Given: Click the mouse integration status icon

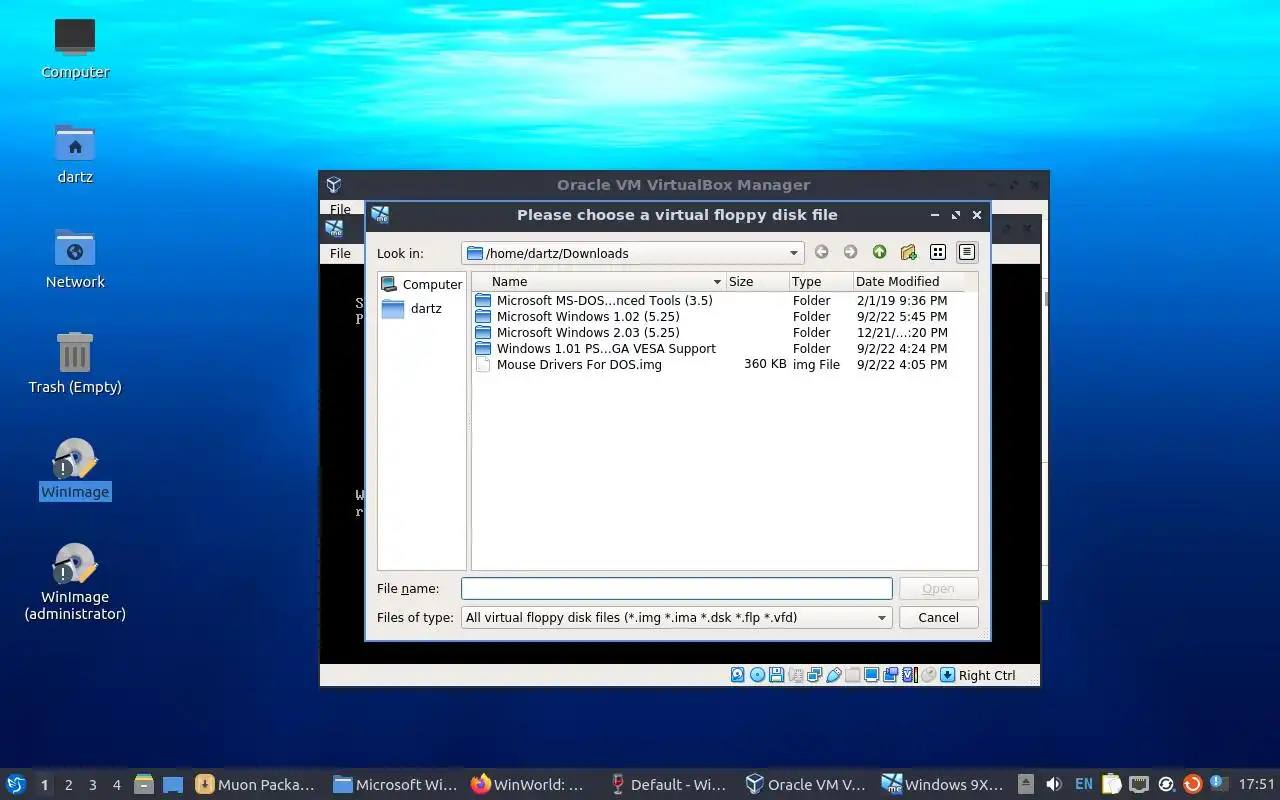Looking at the screenshot, I should pos(928,675).
